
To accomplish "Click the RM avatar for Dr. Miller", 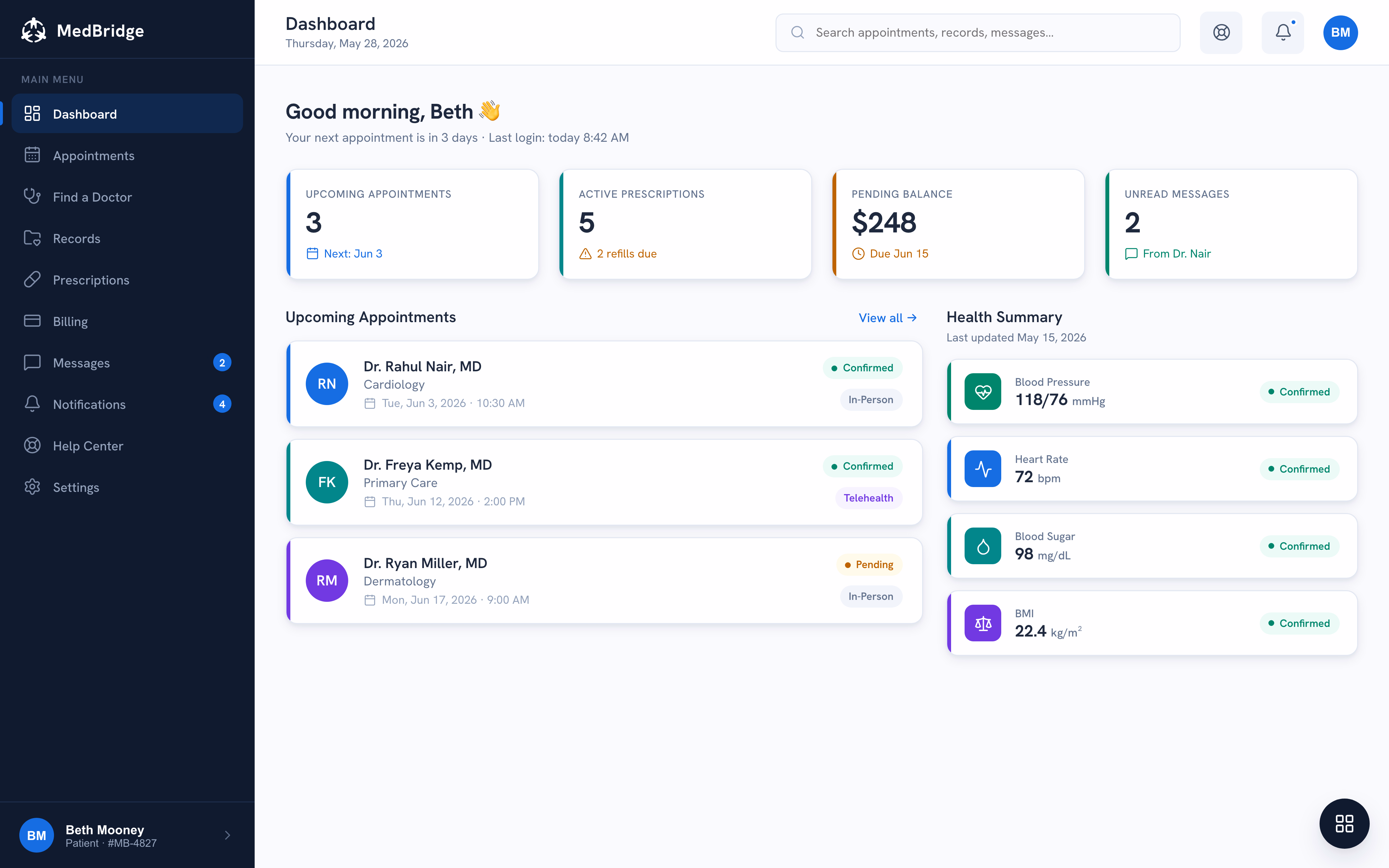I will tap(327, 580).
